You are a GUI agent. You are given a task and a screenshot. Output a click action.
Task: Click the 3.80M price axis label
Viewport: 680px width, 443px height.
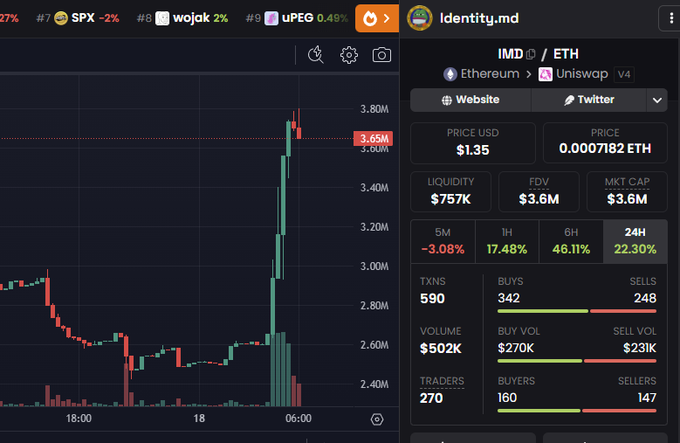[374, 109]
